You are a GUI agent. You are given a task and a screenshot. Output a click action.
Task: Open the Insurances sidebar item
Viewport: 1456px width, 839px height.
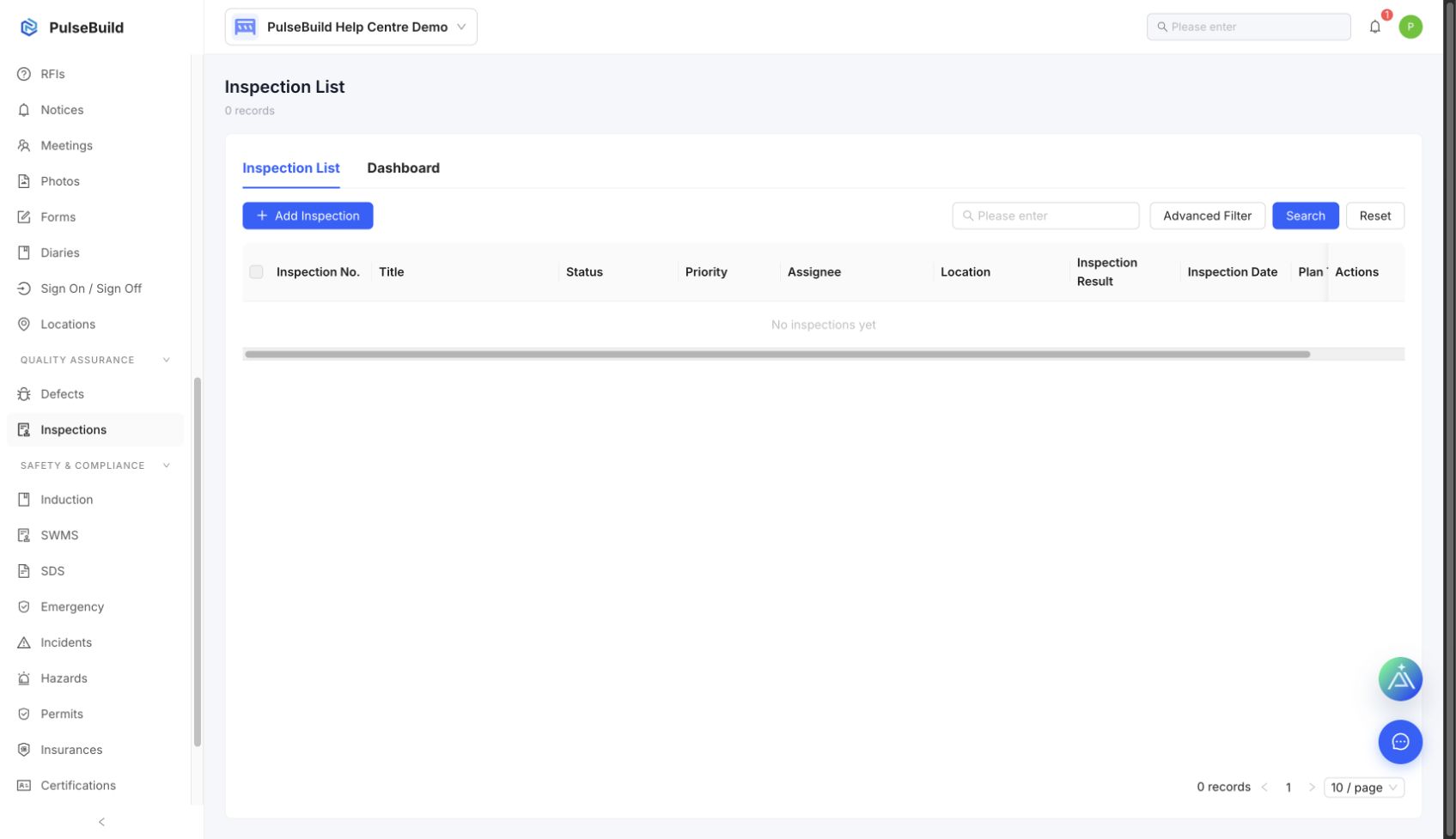[x=95, y=750]
